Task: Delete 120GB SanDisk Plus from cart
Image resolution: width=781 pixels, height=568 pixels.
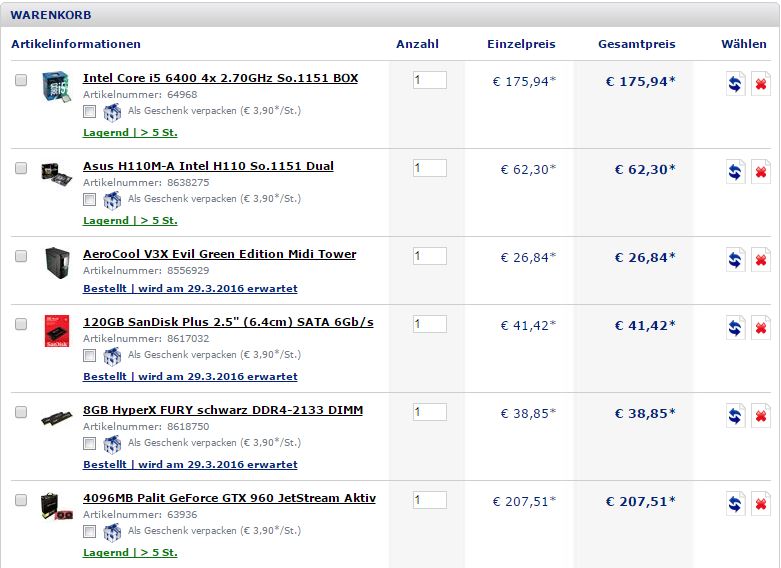Action: click(x=761, y=328)
